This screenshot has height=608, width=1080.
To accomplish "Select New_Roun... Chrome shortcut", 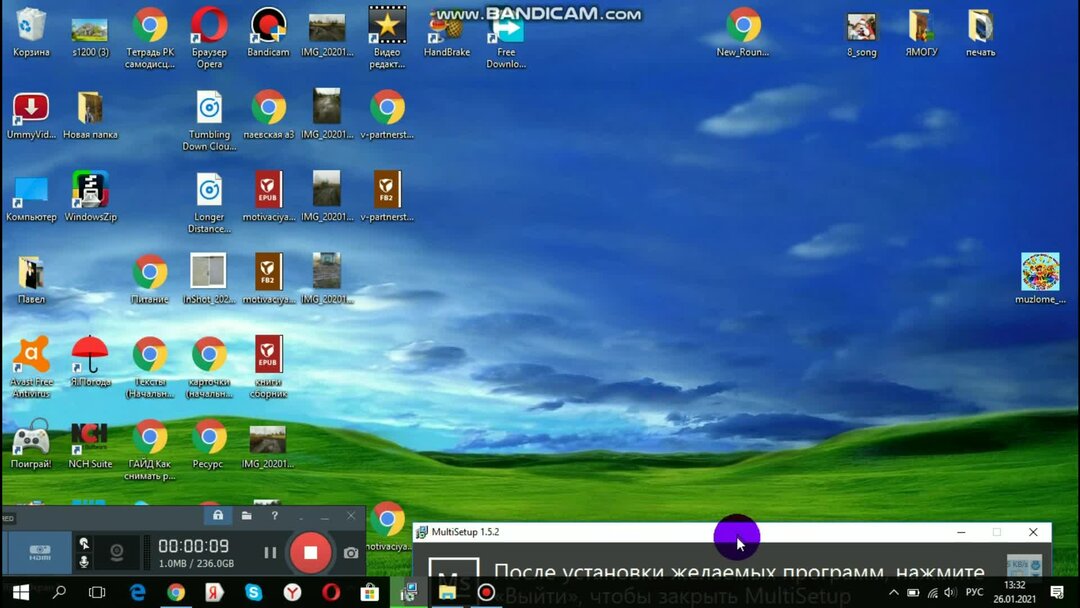I will pyautogui.click(x=743, y=32).
